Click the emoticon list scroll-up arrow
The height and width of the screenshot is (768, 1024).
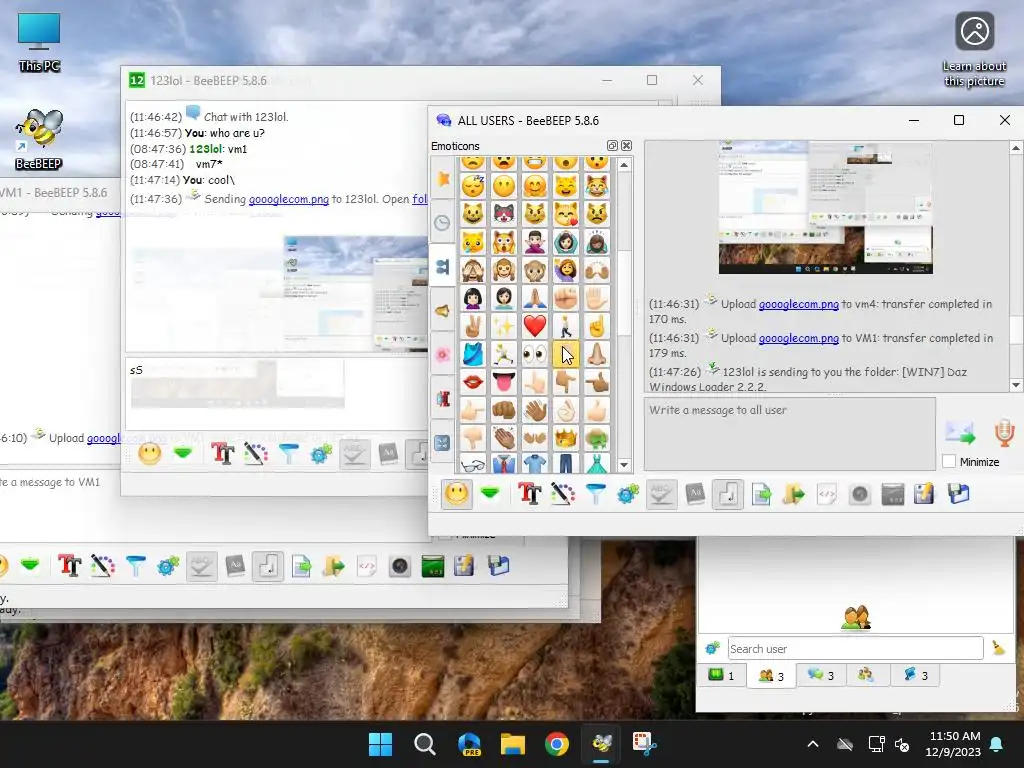click(624, 165)
